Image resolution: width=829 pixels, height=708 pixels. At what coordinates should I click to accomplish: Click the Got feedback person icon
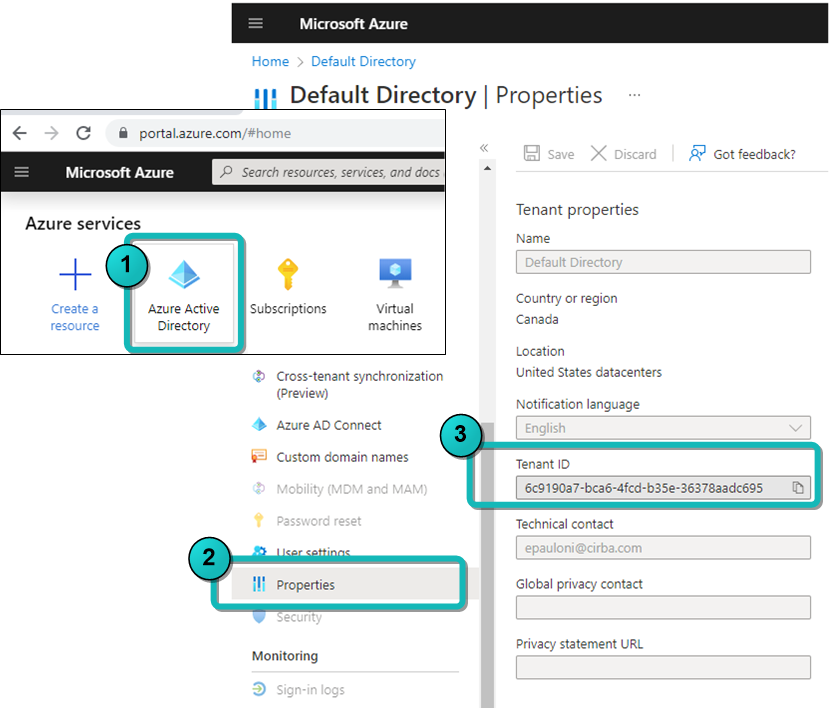point(697,153)
